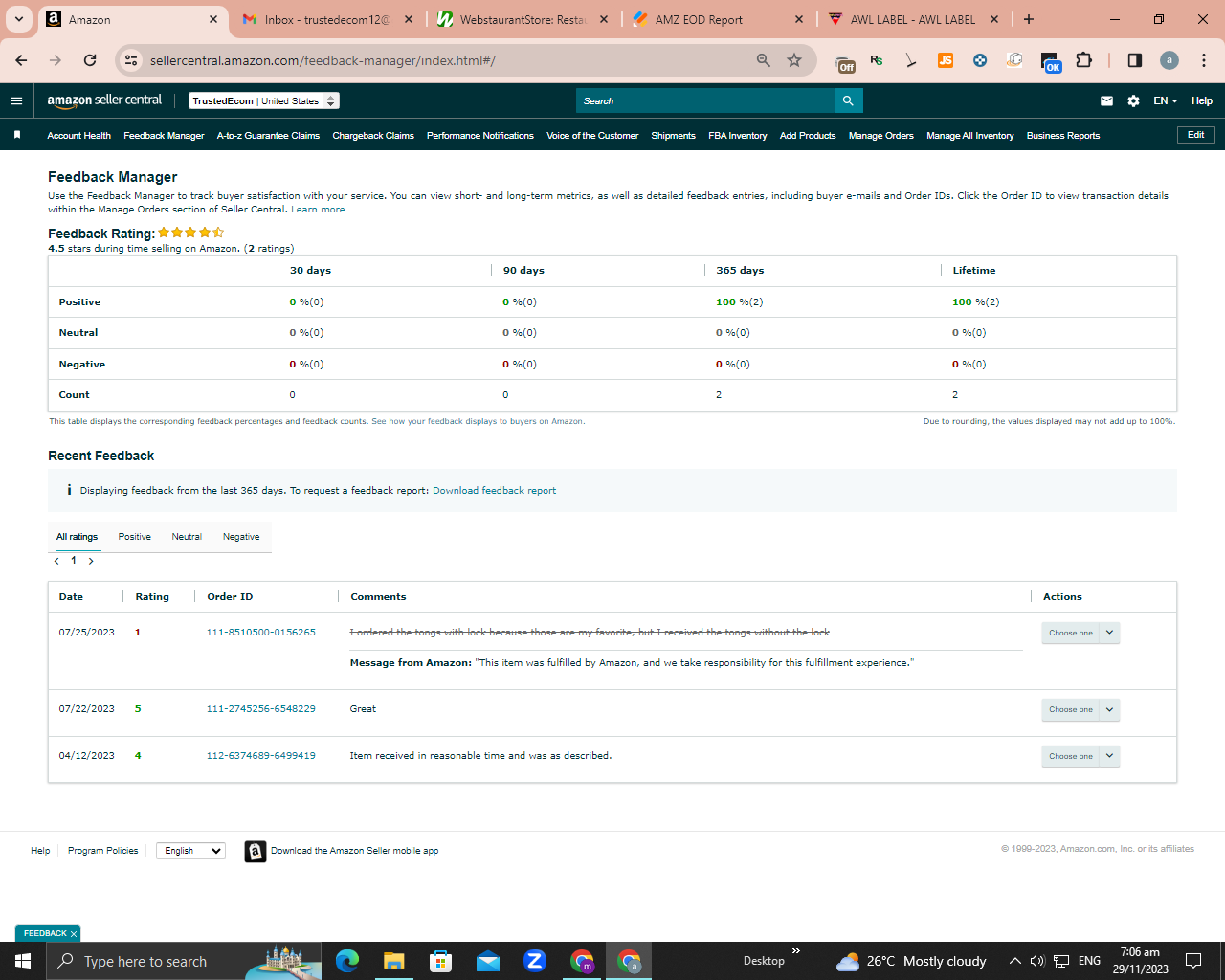The width and height of the screenshot is (1225, 980).
Task: Open the TrustedEcom United States marketplace switcher
Action: click(264, 100)
